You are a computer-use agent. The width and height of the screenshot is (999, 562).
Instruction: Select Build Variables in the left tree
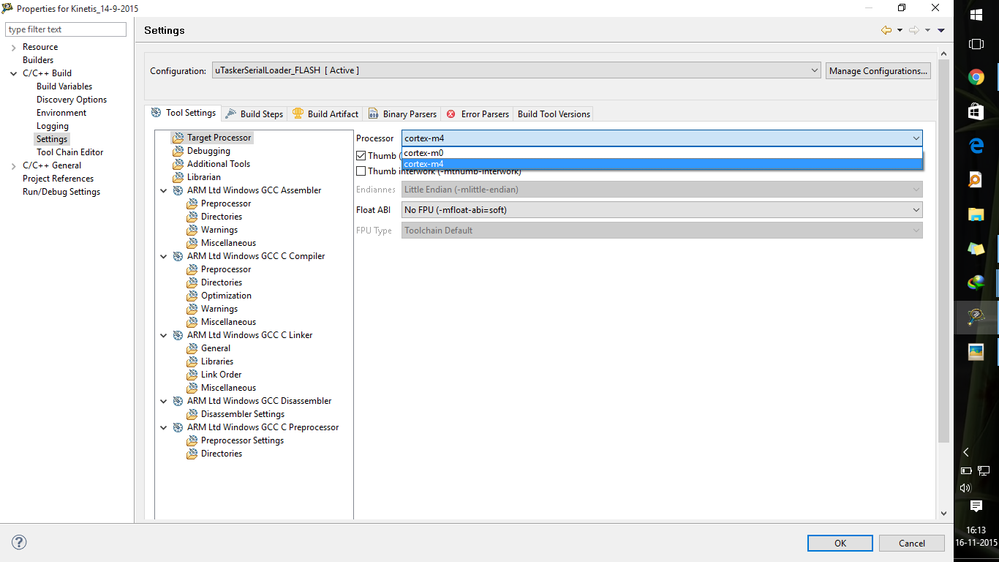click(x=64, y=86)
